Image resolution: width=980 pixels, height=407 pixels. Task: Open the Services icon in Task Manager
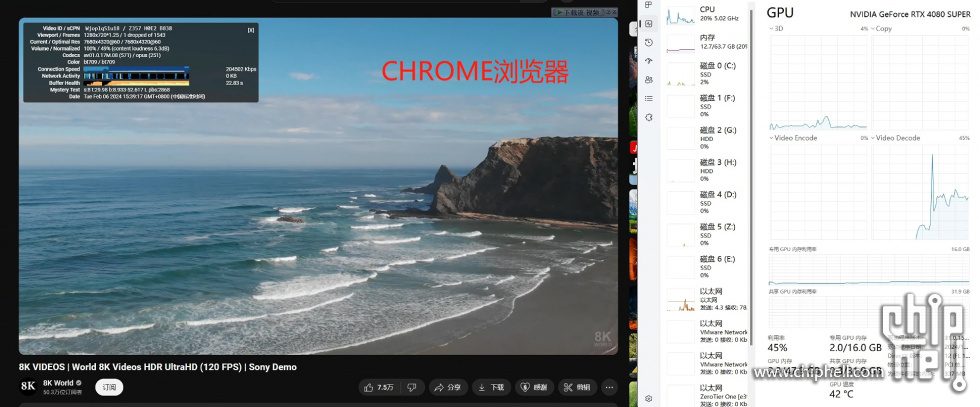pyautogui.click(x=649, y=117)
